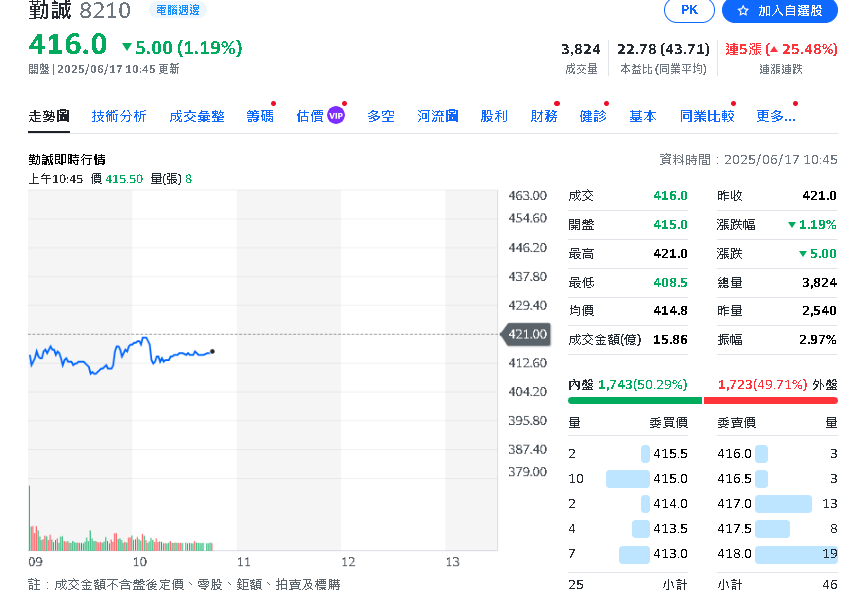Click ask price 416.0
The image size is (851, 615).
[734, 454]
